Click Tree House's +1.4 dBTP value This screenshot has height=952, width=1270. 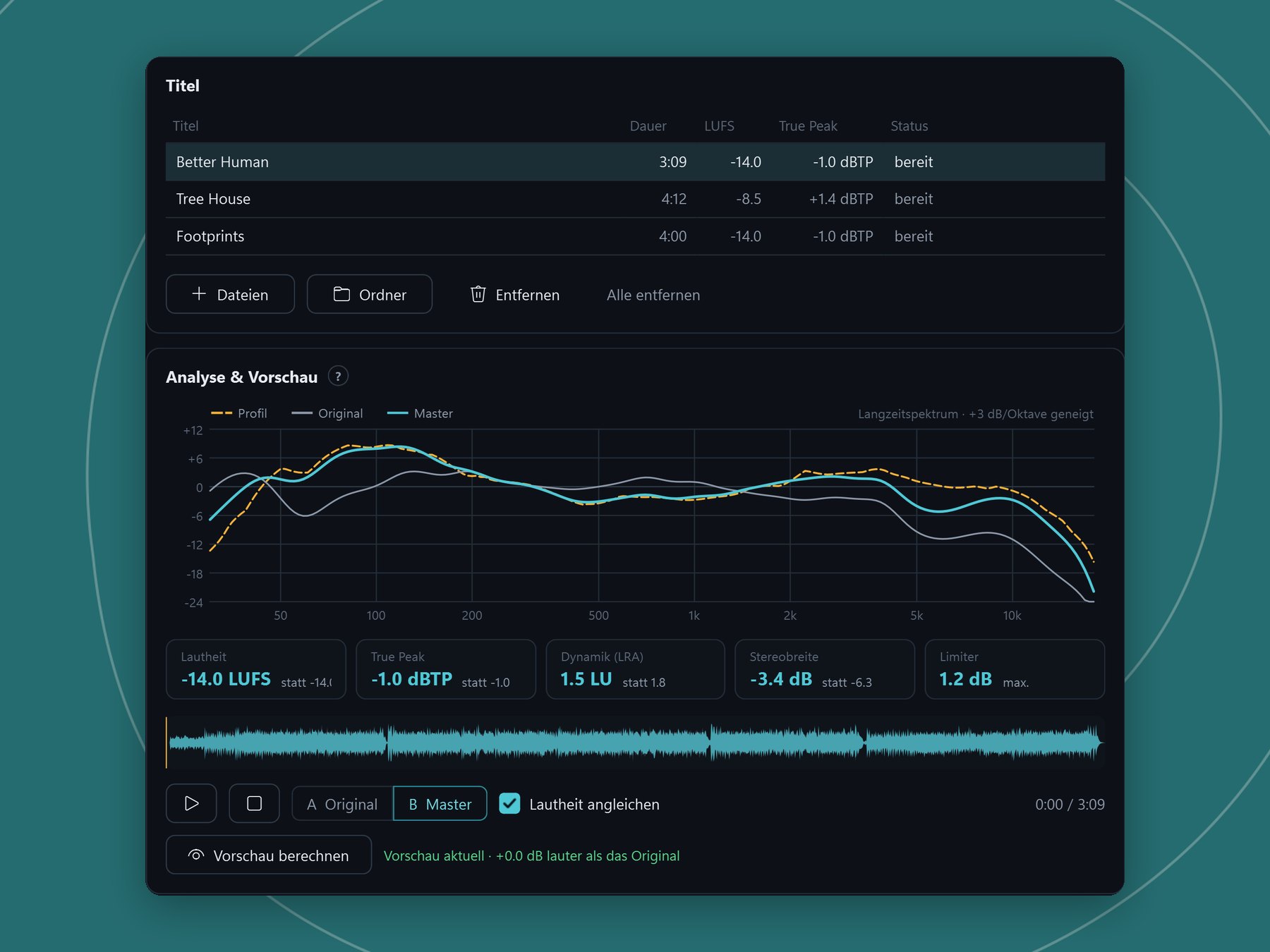click(841, 199)
